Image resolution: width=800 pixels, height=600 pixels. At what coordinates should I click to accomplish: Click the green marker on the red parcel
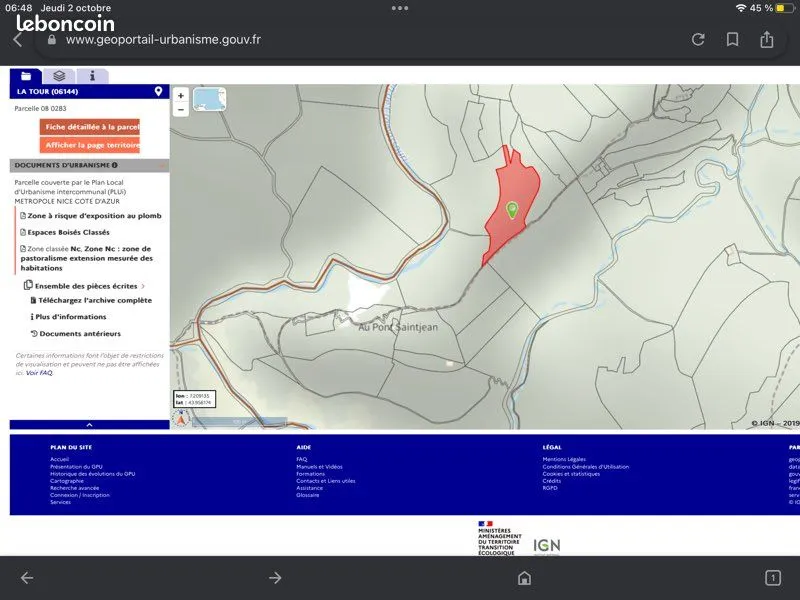(512, 210)
